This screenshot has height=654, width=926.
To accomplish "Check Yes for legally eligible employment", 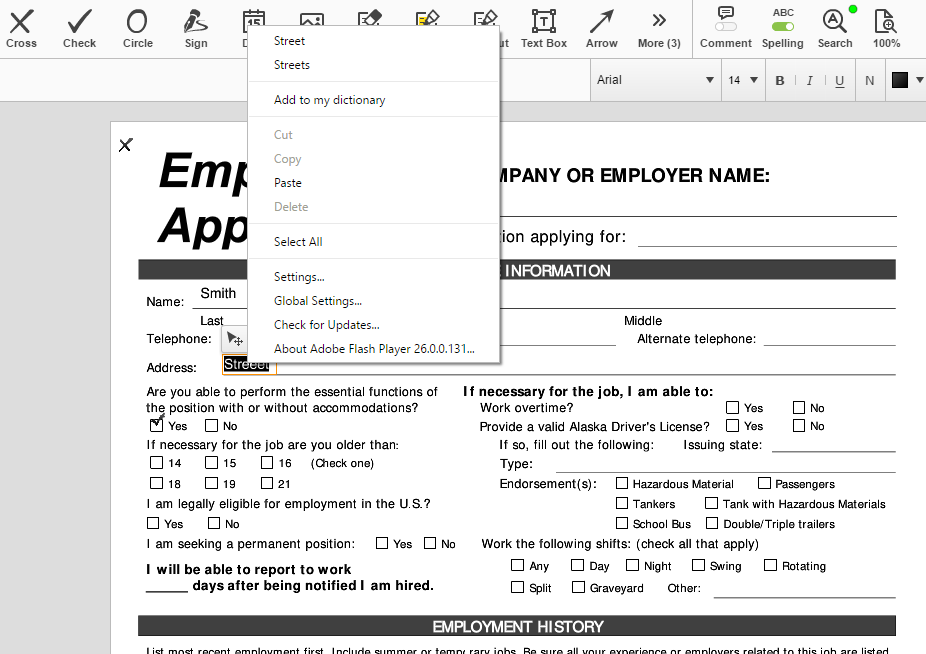I will [153, 523].
